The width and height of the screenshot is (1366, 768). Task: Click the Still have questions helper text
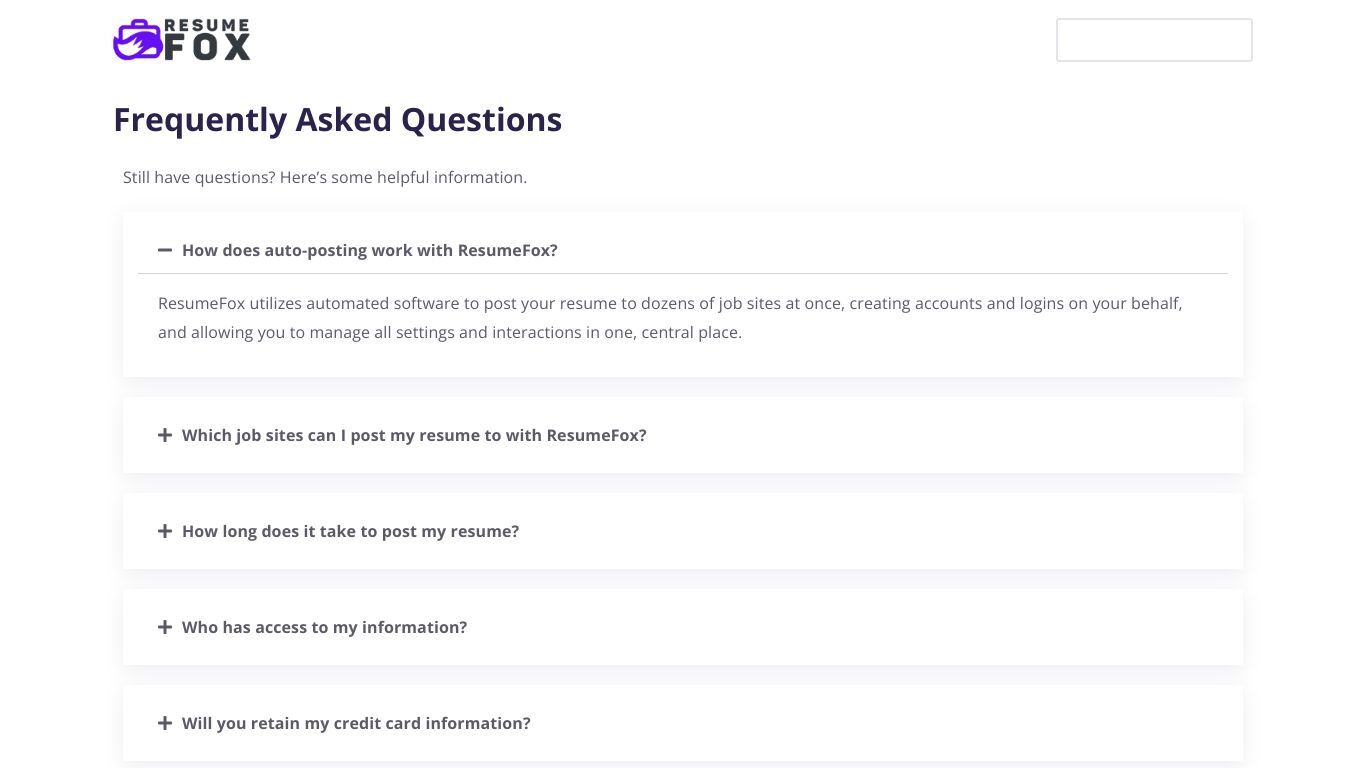(325, 177)
